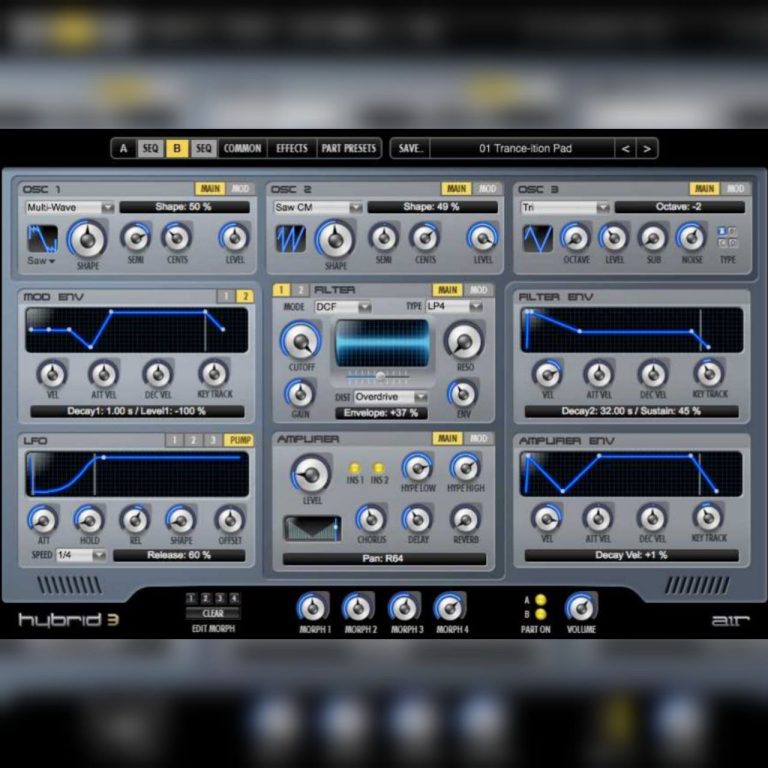Click the OSC 1 Semi knob
The image size is (768, 768).
[x=136, y=238]
